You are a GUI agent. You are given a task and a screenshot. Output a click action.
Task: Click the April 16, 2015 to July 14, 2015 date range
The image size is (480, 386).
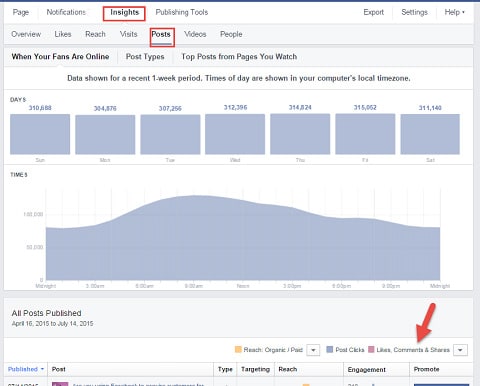(x=52, y=324)
